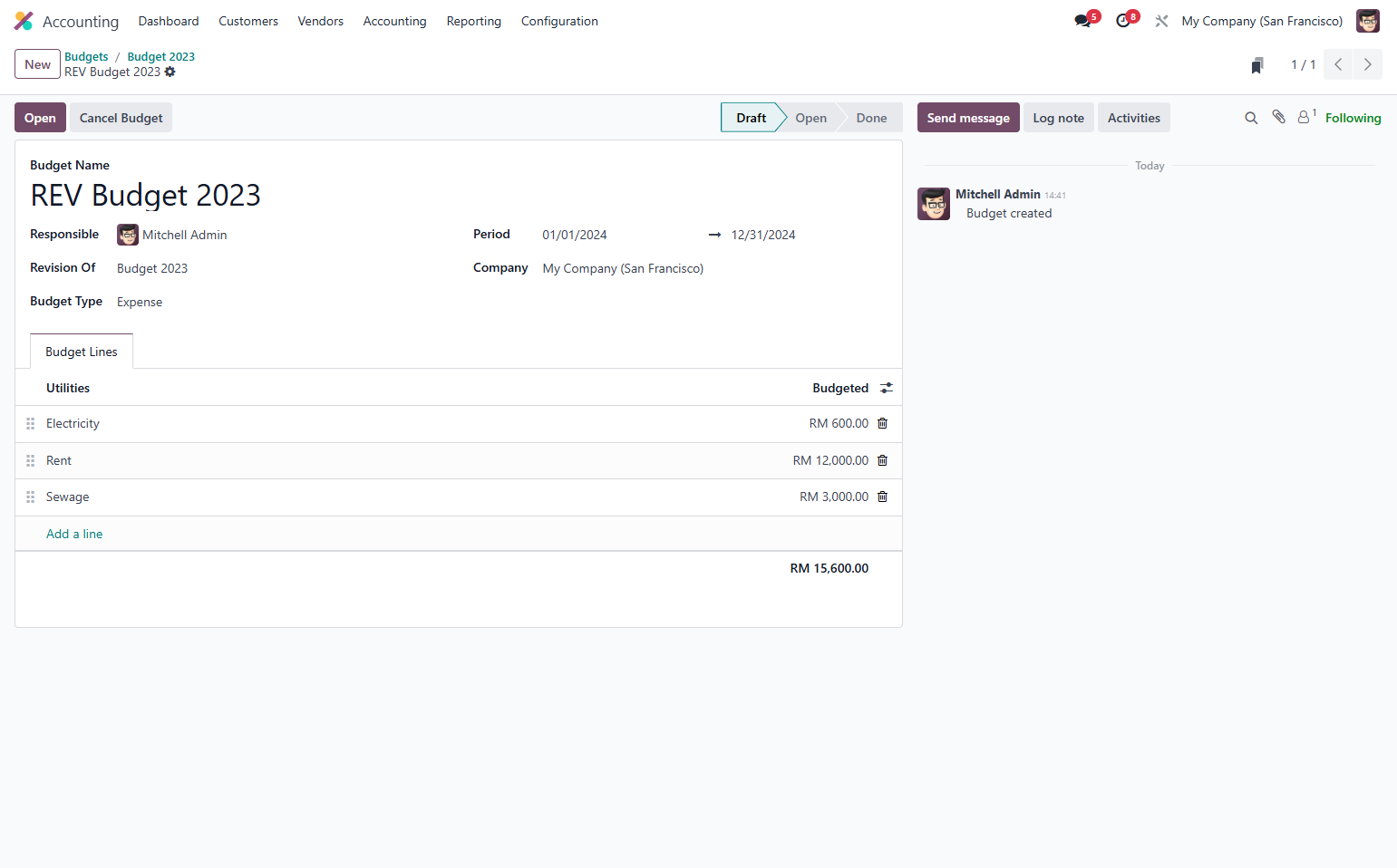Open the Mitchell Admin user avatar menu
The width and height of the screenshot is (1397, 868).
(x=1368, y=21)
